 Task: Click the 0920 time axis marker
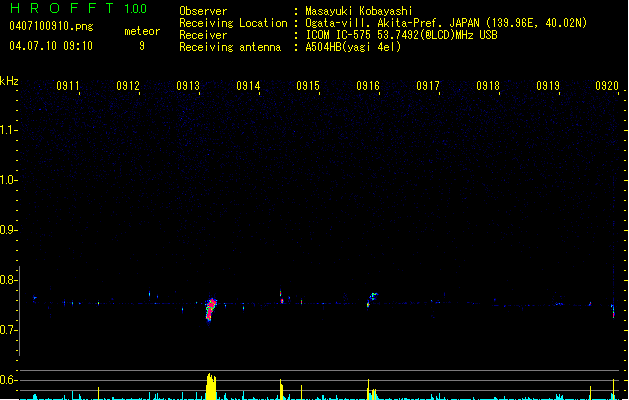tap(607, 86)
